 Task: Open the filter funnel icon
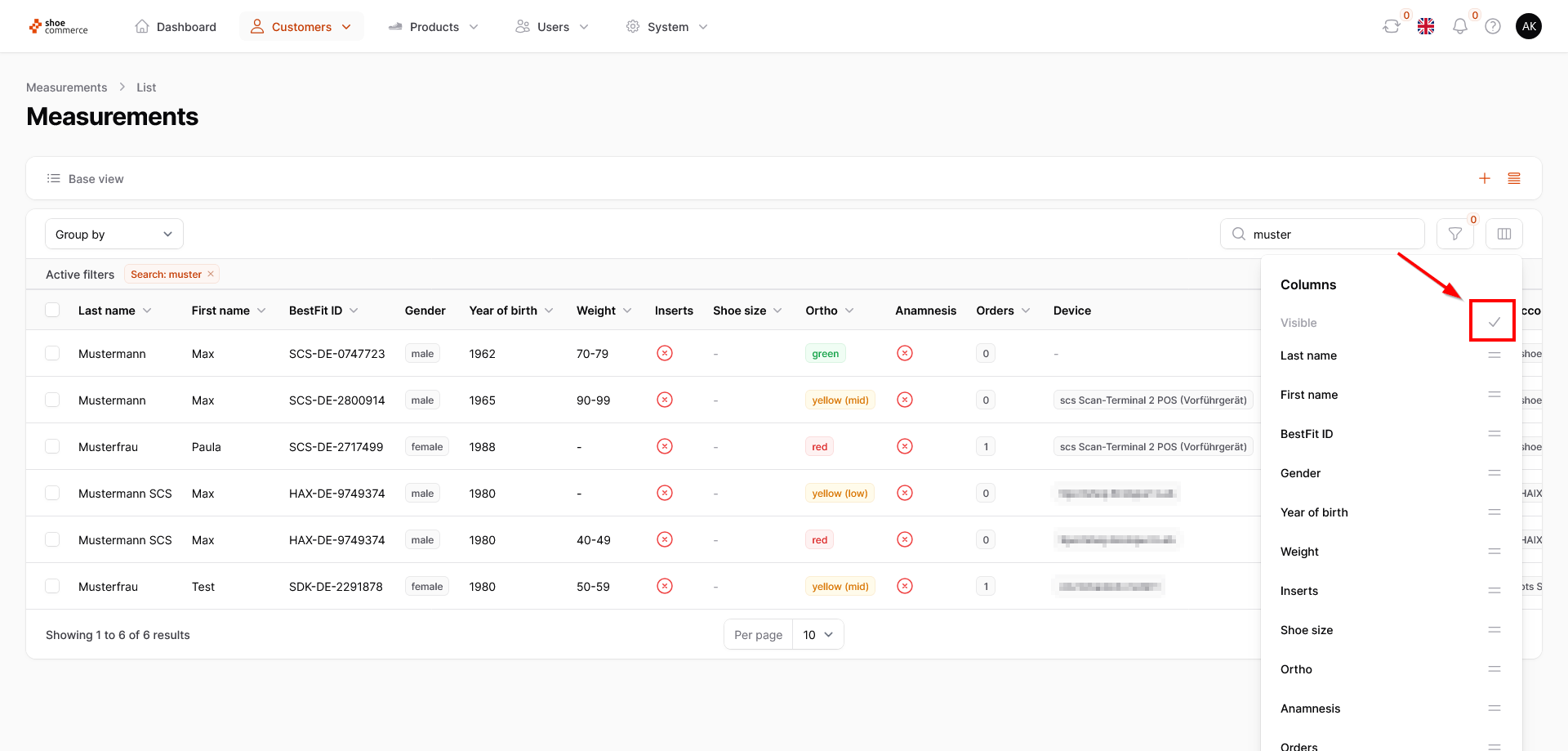click(1455, 235)
